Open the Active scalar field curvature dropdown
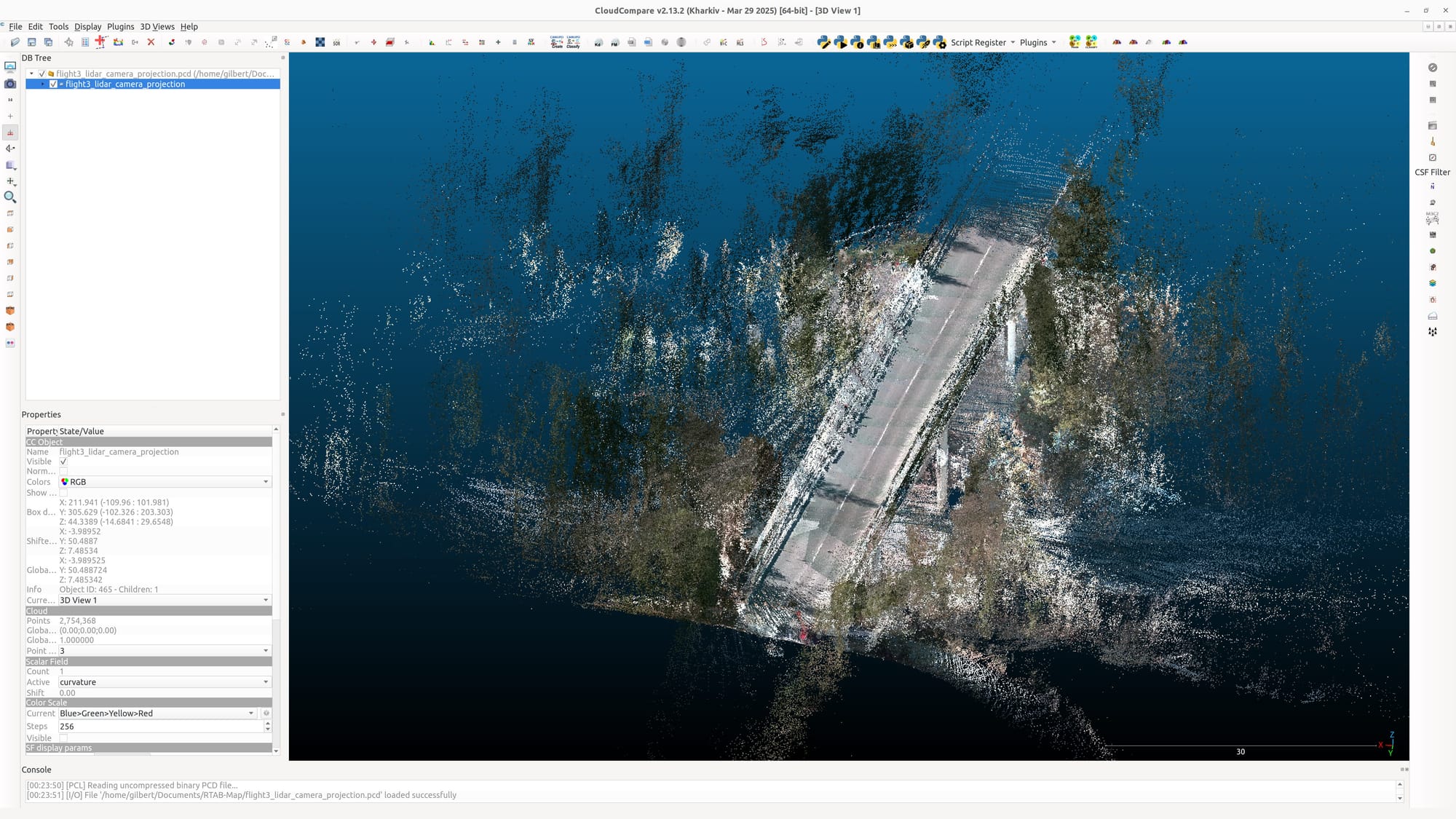The image size is (1456, 819). click(165, 682)
